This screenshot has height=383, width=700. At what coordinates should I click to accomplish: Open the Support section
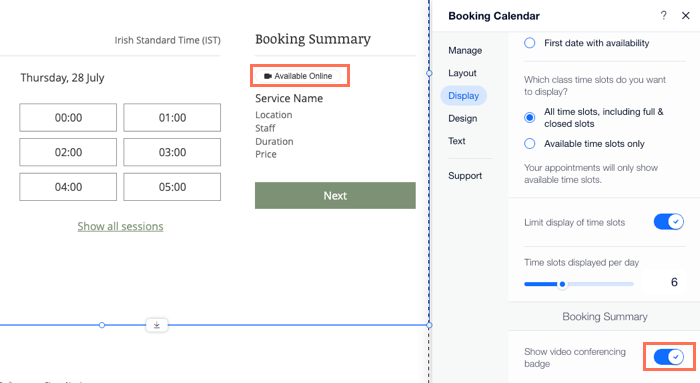(465, 176)
